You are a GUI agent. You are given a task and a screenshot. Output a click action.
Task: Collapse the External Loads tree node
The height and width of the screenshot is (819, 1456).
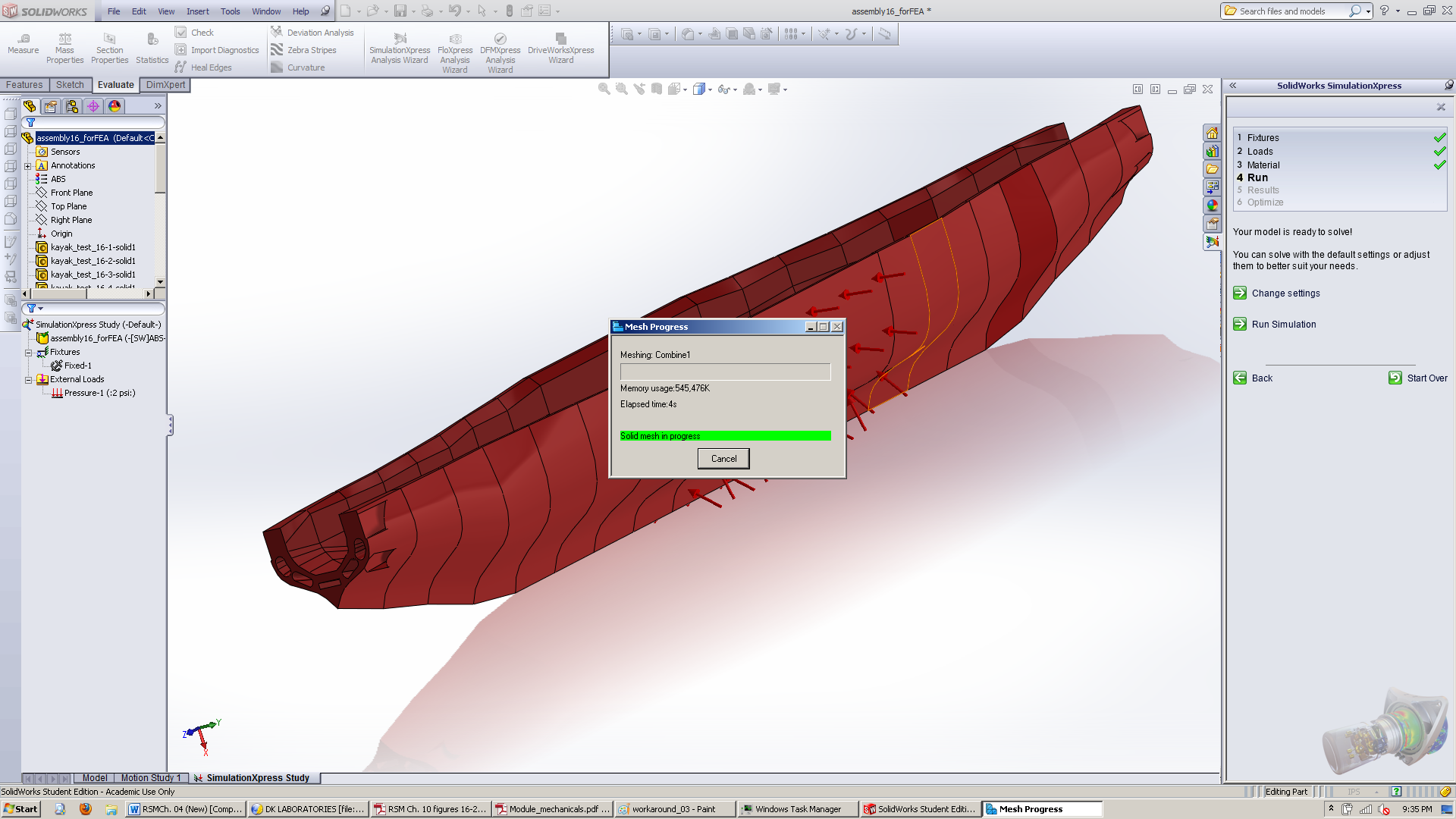pyautogui.click(x=28, y=380)
